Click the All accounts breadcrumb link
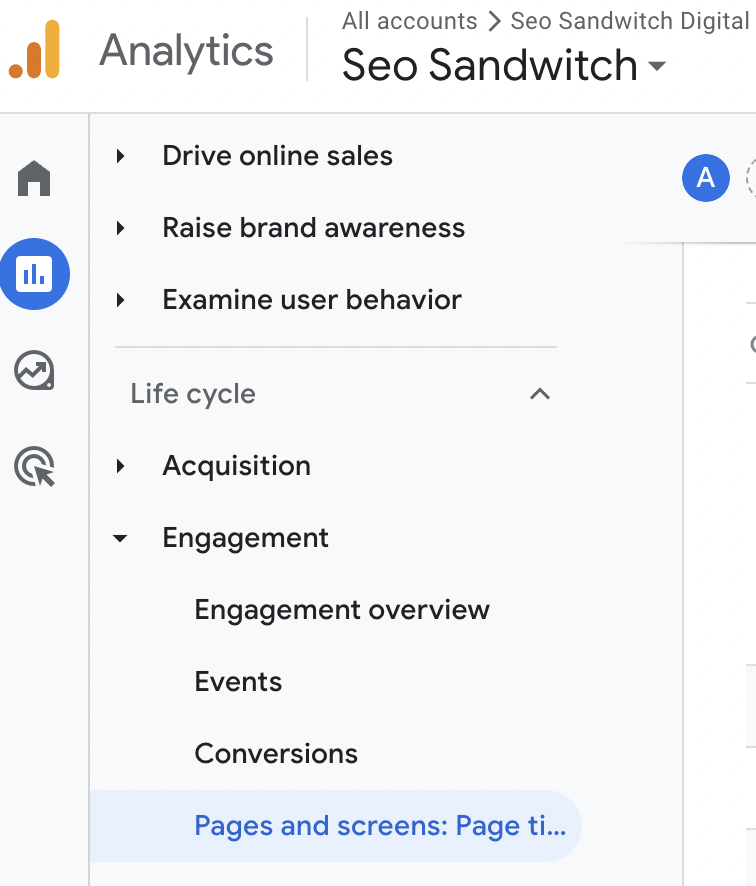This screenshot has width=756, height=886. tap(409, 21)
